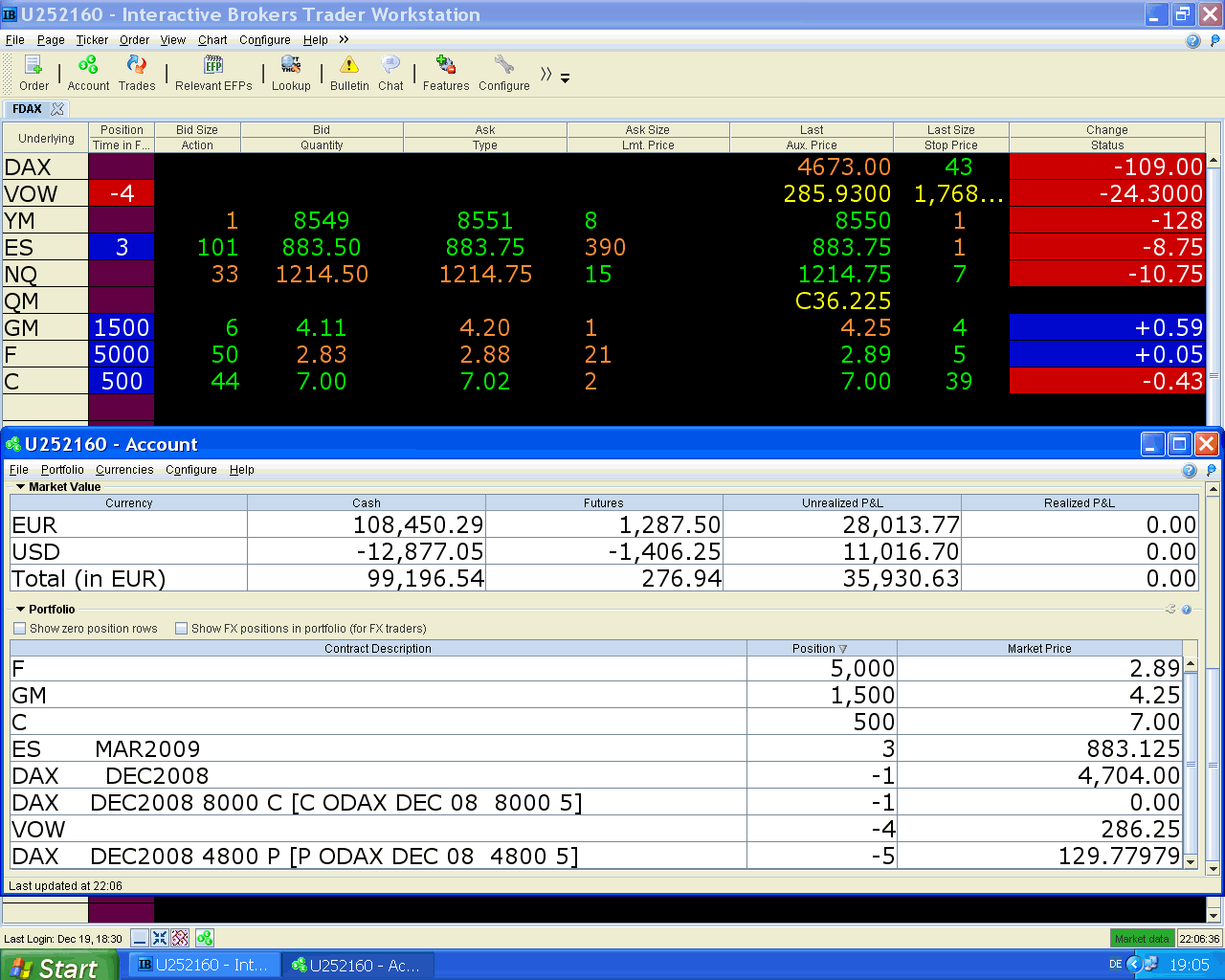The width and height of the screenshot is (1225, 980).
Task: Expand more toolbar buttons double chevron
Action: [x=546, y=74]
